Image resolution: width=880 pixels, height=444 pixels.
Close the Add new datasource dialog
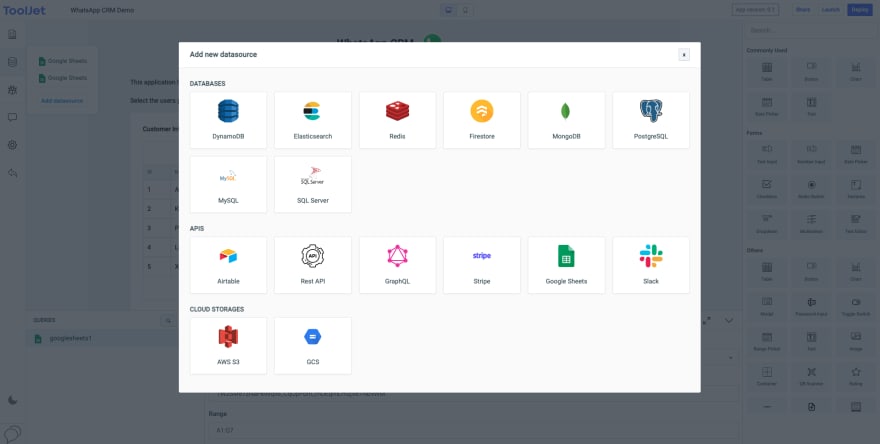point(684,54)
